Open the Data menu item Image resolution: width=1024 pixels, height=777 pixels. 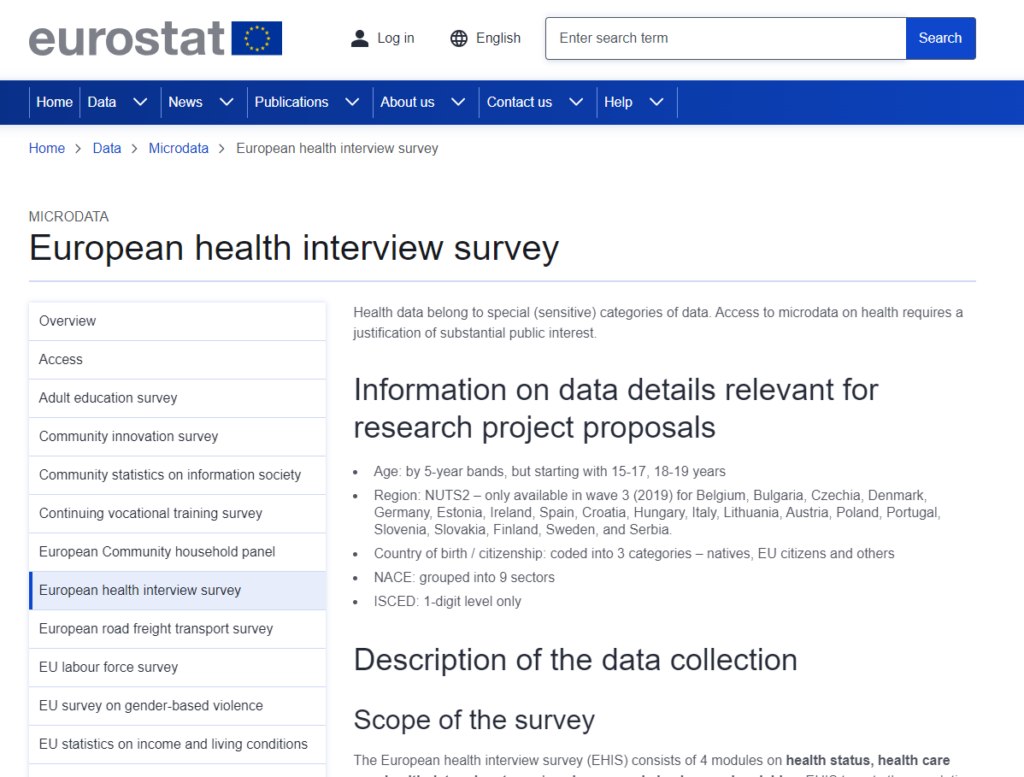[x=102, y=102]
